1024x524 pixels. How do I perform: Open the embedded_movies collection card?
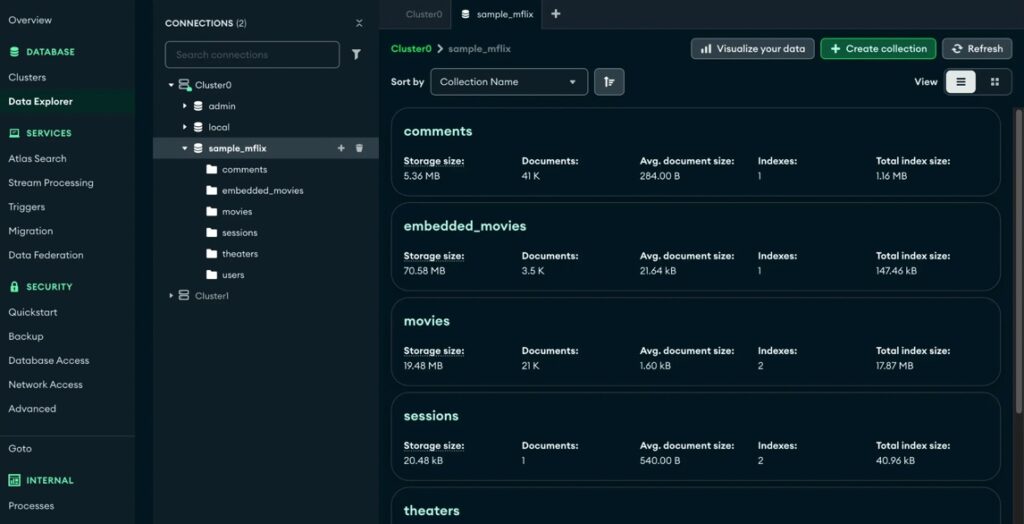coord(696,246)
